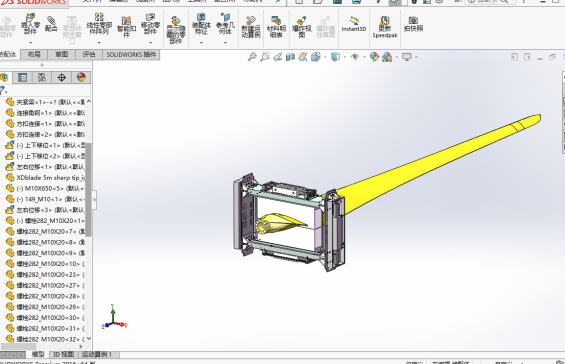
Task: Select Move Component (移动零部件) tool
Action: pos(150,25)
